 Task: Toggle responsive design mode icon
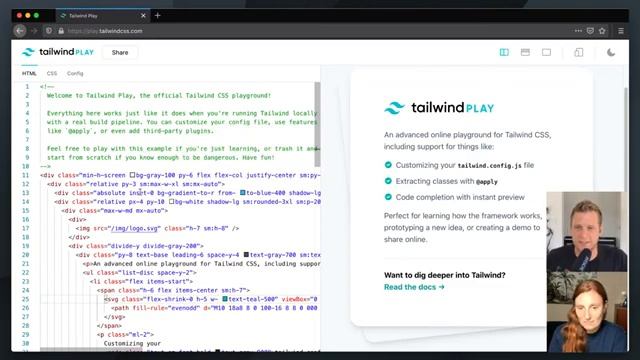click(579, 52)
